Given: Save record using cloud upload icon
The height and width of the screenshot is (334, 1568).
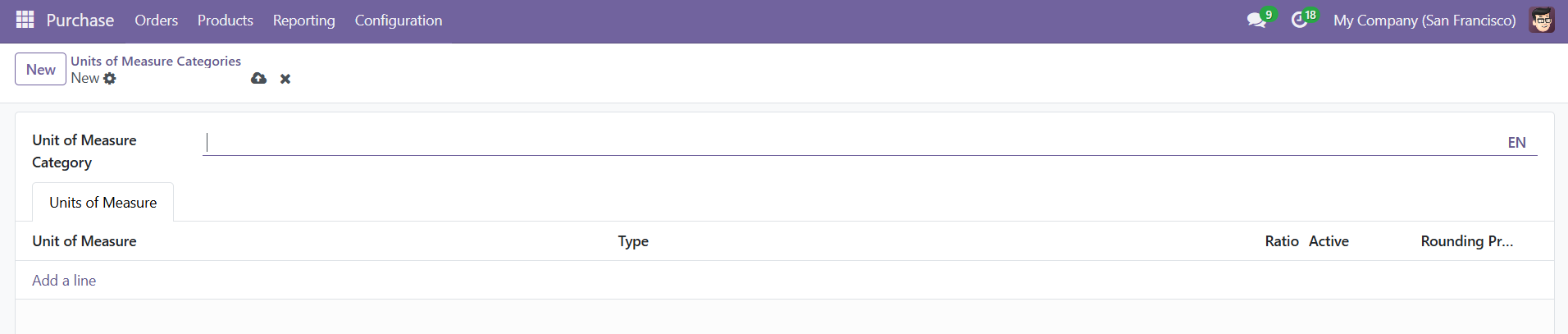Looking at the screenshot, I should [258, 79].
